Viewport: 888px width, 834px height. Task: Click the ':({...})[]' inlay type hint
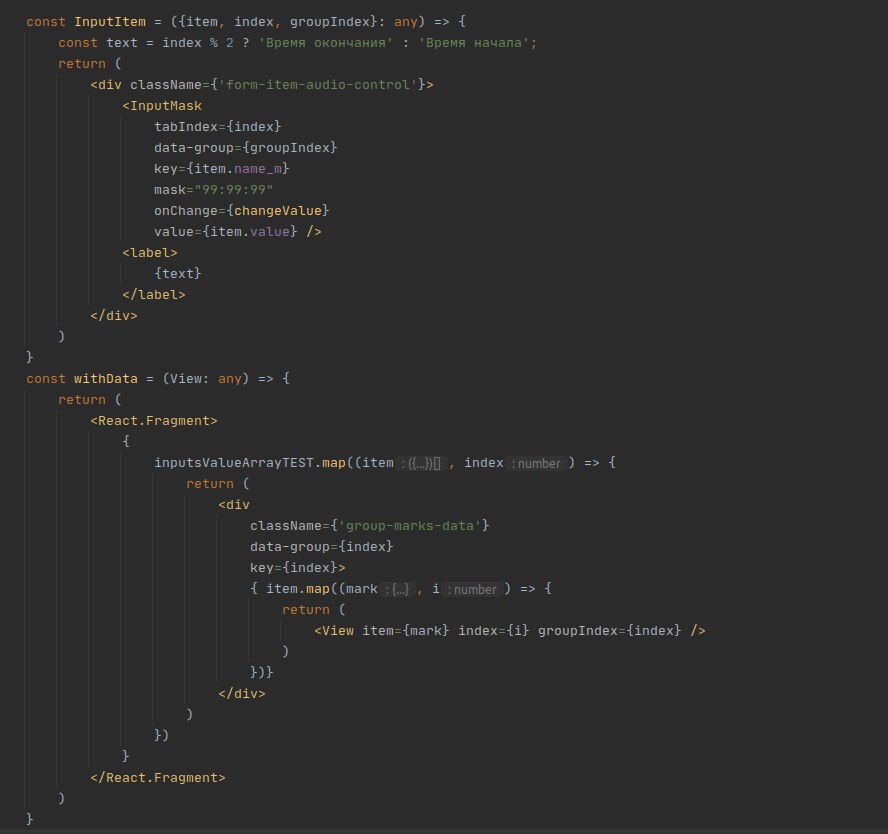click(x=420, y=464)
